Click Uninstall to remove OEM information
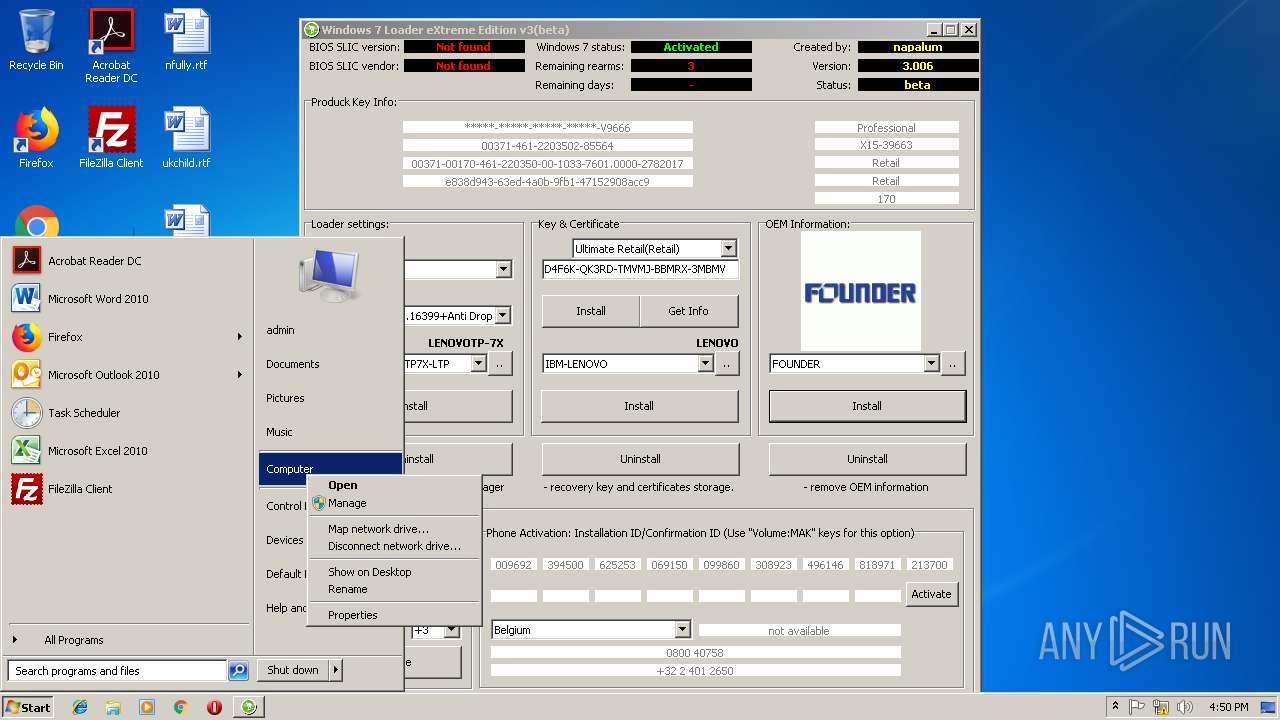Image resolution: width=1280 pixels, height=720 pixels. (x=867, y=459)
